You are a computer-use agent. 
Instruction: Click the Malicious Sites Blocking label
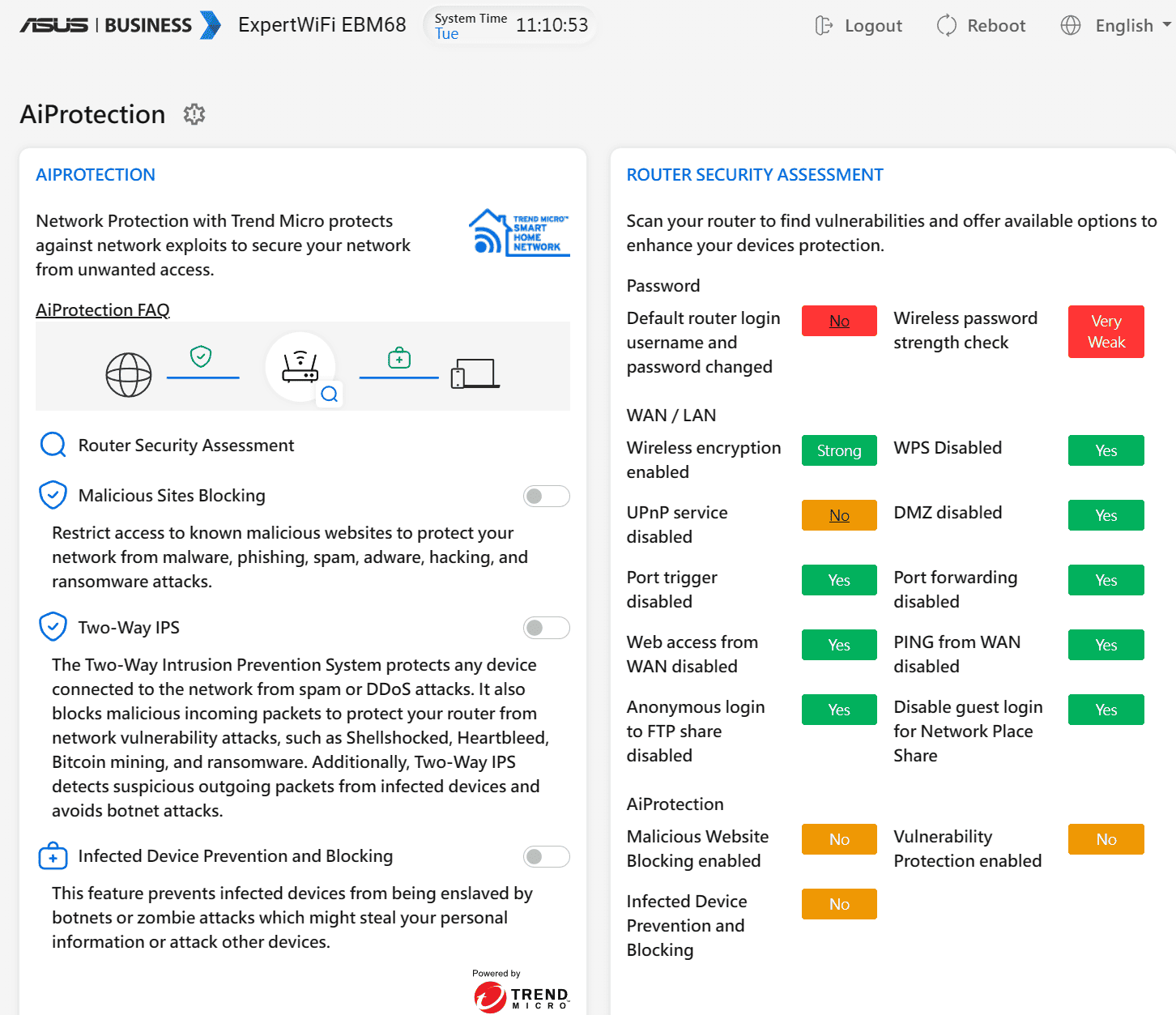(172, 496)
